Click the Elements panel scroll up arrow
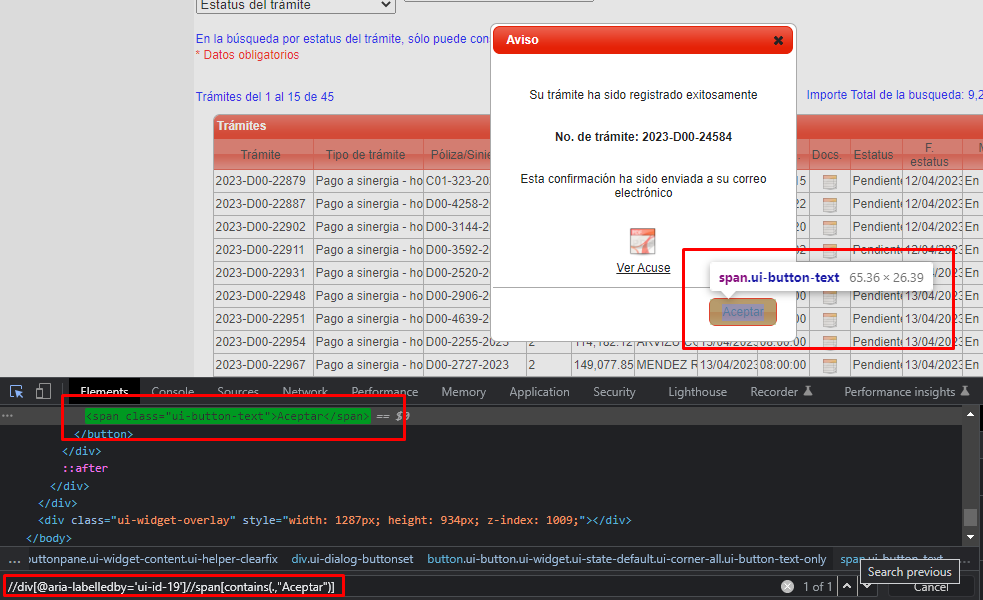983x600 pixels. click(x=970, y=414)
